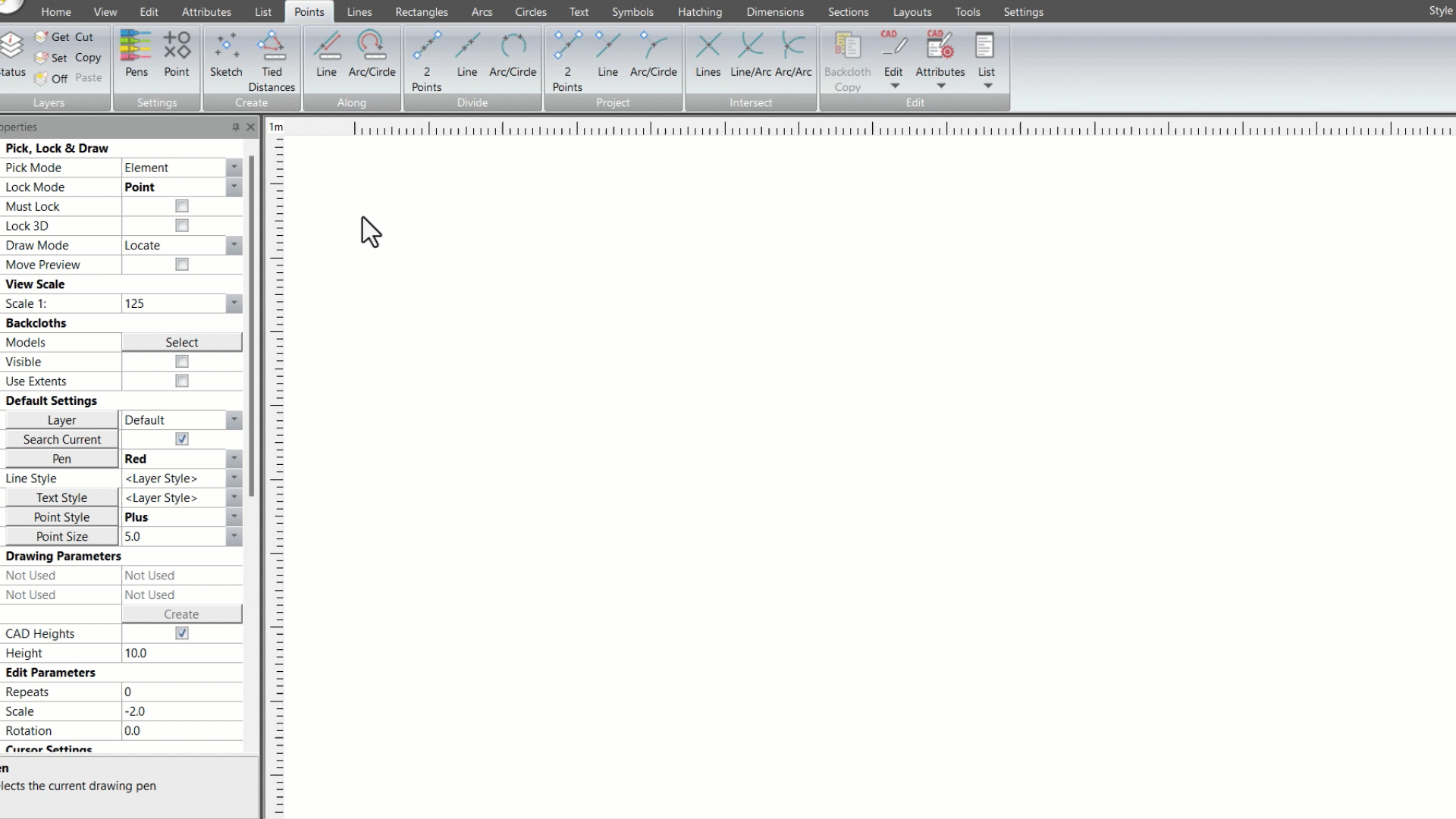Open the Scale 1: dropdown

pyautogui.click(x=234, y=303)
